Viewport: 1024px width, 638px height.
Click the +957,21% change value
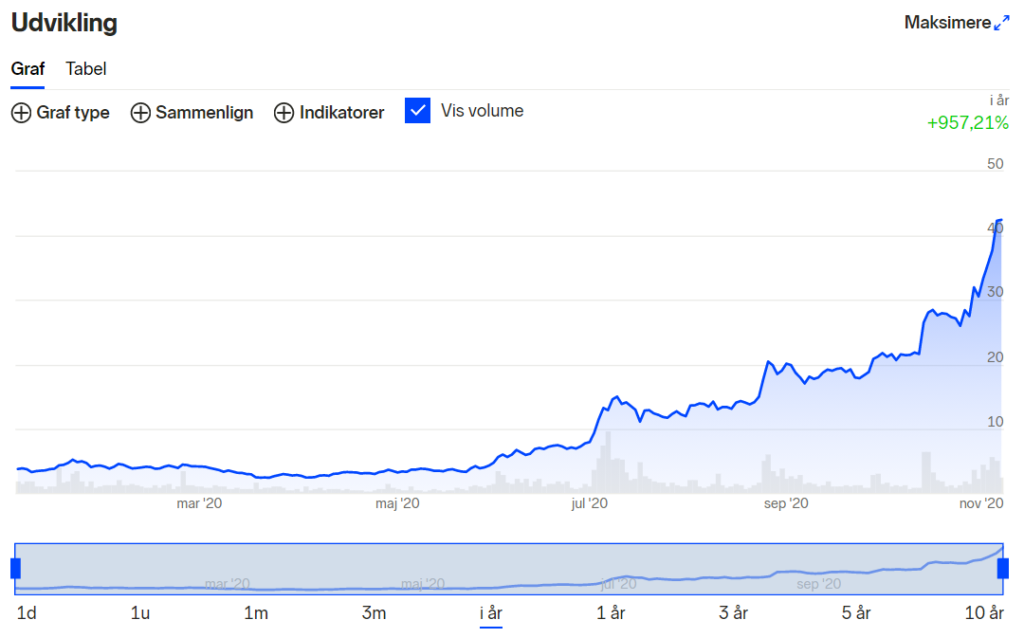968,123
